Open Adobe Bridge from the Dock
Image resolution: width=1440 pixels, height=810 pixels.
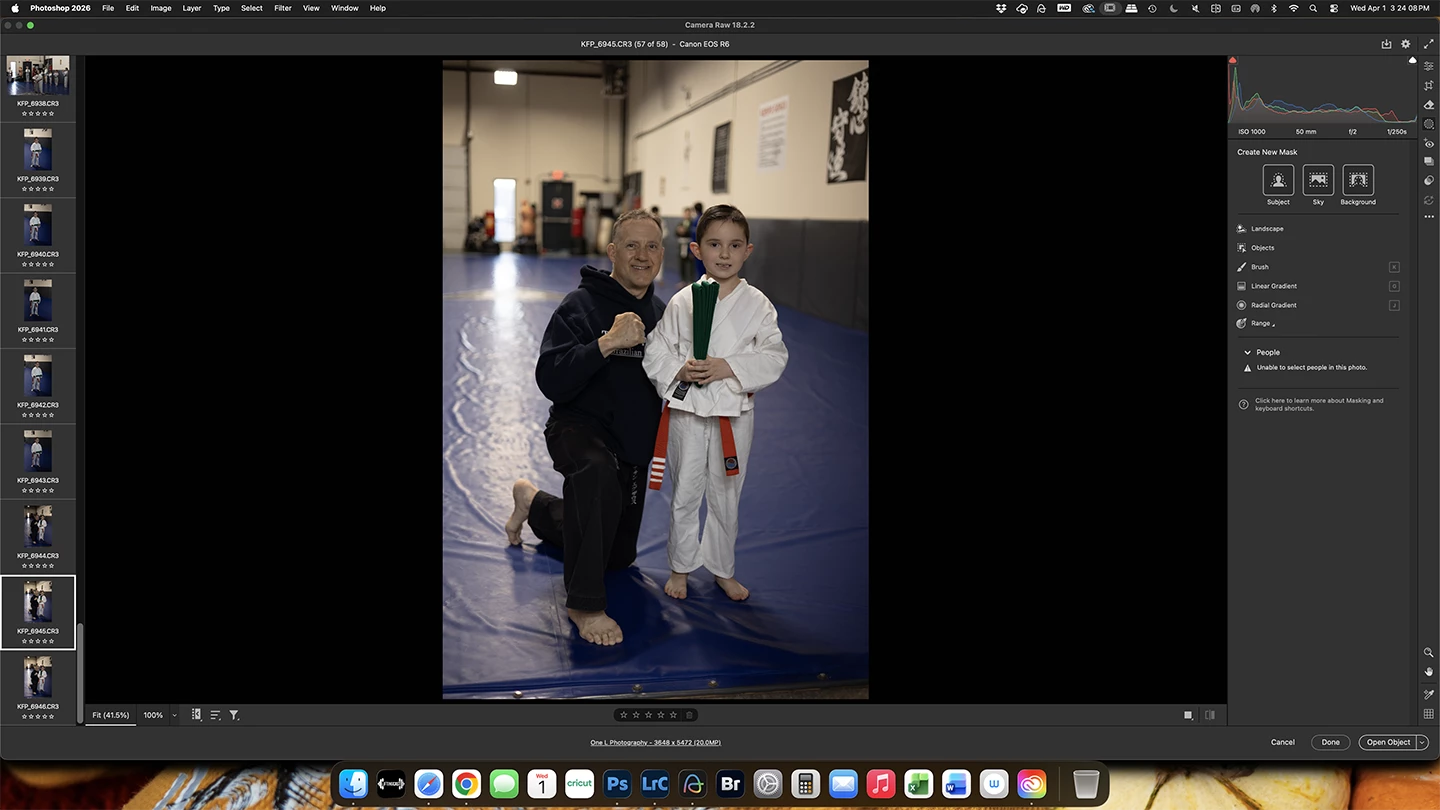pyautogui.click(x=730, y=784)
